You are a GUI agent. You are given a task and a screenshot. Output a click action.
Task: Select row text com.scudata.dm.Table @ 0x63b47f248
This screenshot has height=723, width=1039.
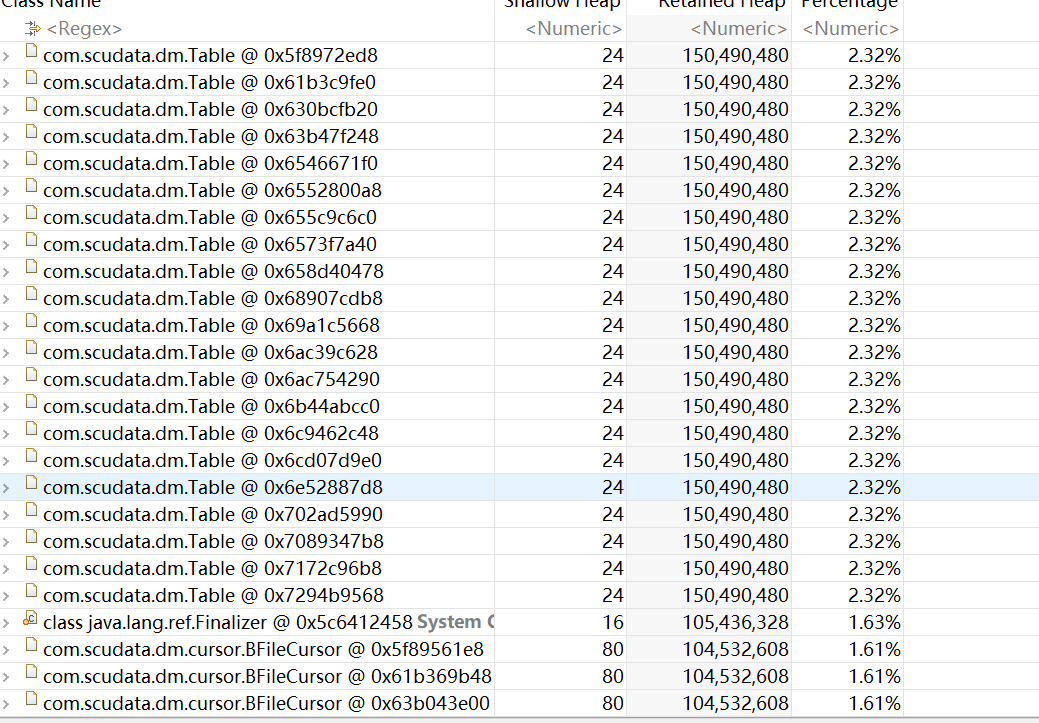coord(211,137)
